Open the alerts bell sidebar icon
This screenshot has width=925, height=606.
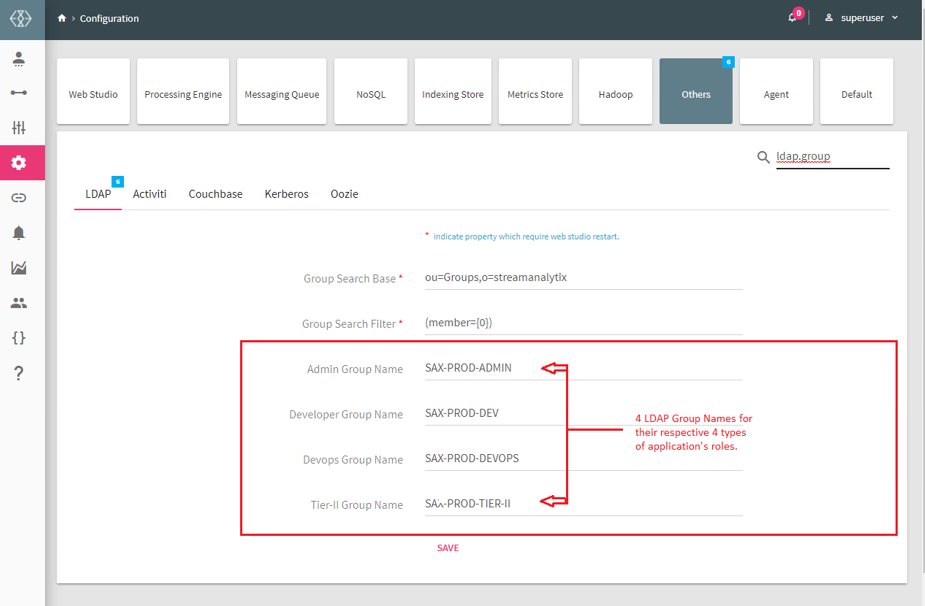pyautogui.click(x=19, y=233)
